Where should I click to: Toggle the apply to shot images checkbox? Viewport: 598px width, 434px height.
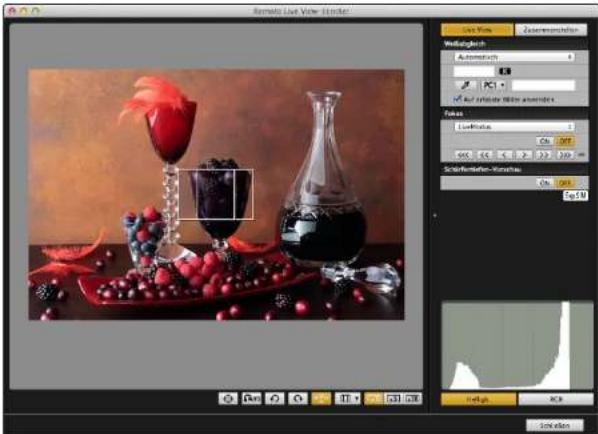[x=457, y=99]
